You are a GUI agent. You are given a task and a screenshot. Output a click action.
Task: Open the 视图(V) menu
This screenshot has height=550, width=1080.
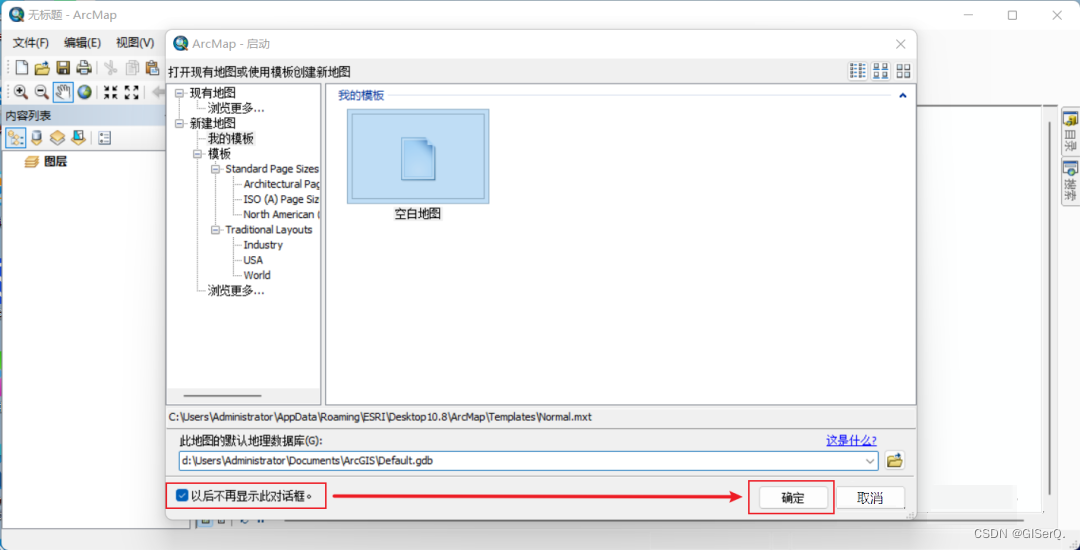(135, 43)
